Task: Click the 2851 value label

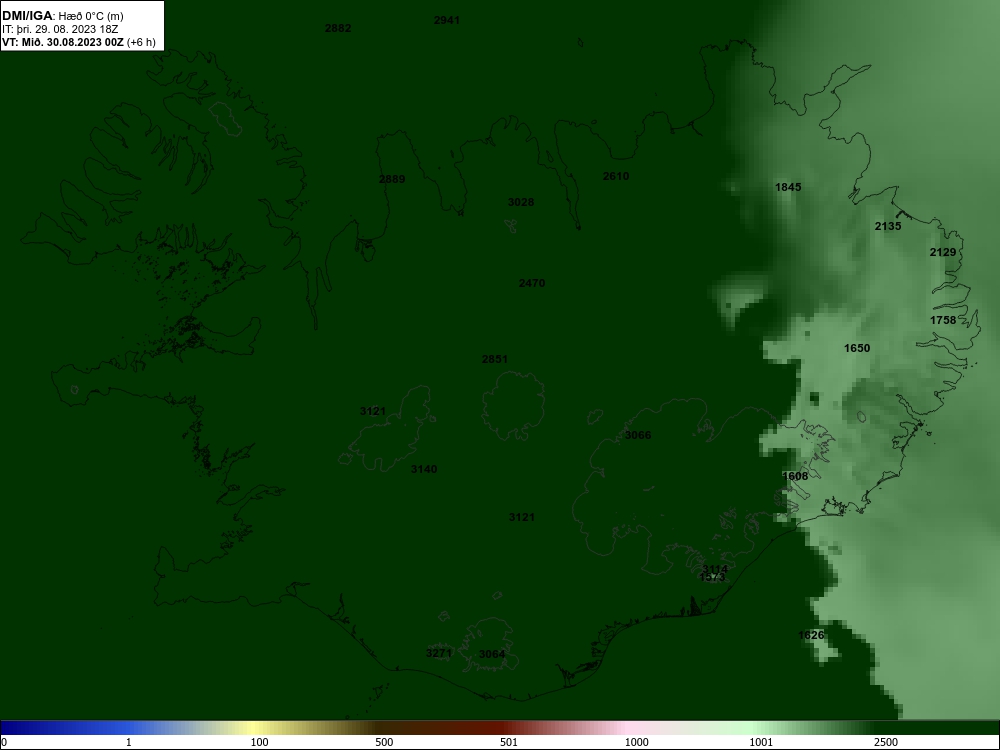Action: click(x=495, y=359)
